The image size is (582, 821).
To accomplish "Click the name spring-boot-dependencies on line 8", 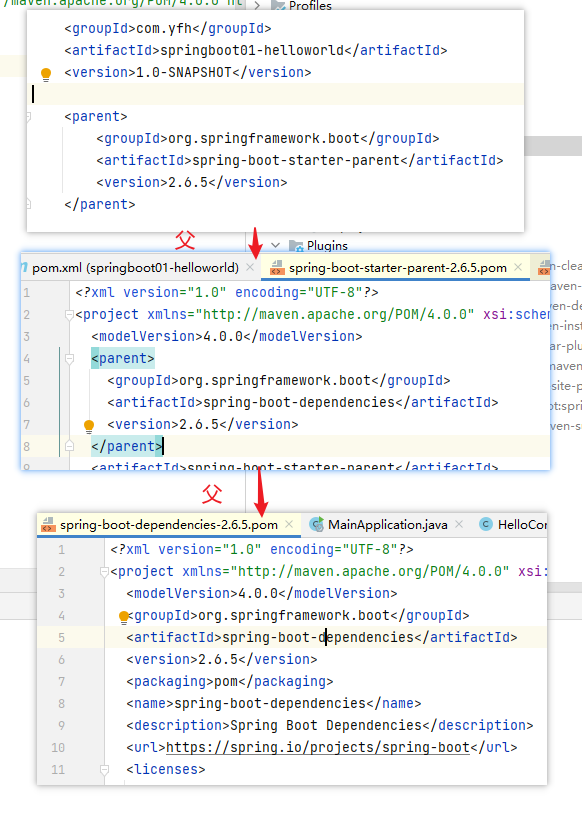I will pos(270,703).
